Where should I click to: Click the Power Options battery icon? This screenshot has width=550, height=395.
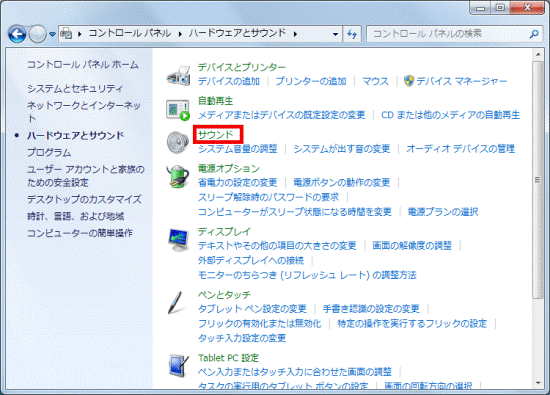[178, 176]
